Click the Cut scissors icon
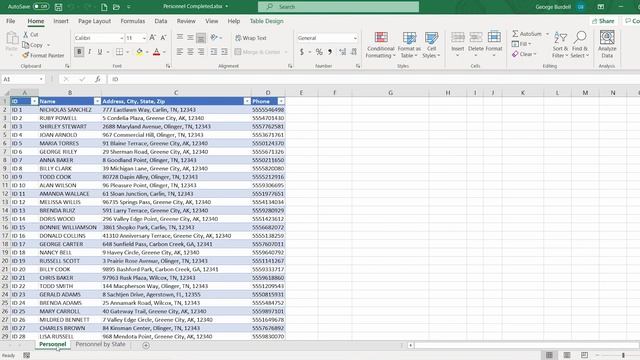 pos(26,35)
